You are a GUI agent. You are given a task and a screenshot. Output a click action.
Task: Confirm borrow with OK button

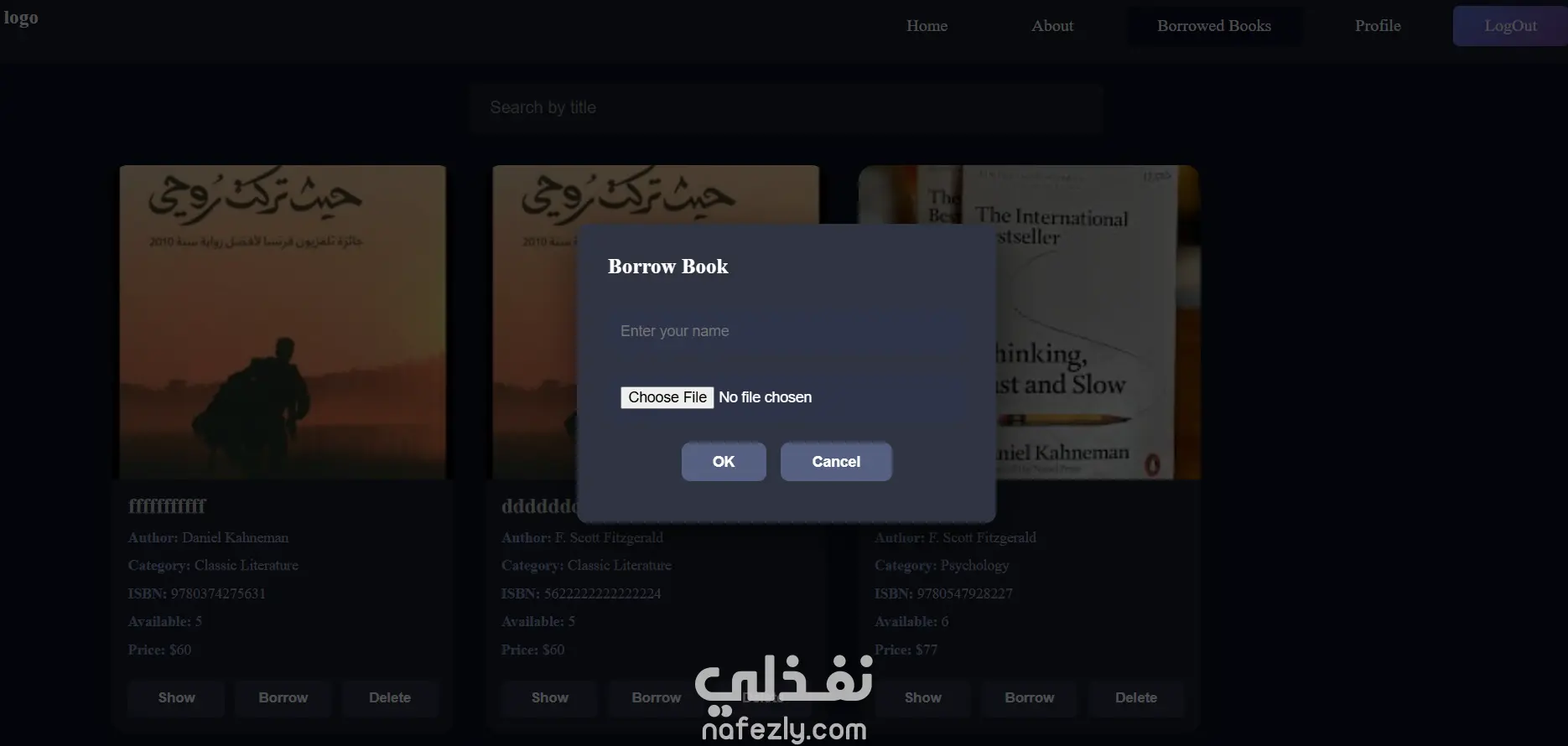724,462
